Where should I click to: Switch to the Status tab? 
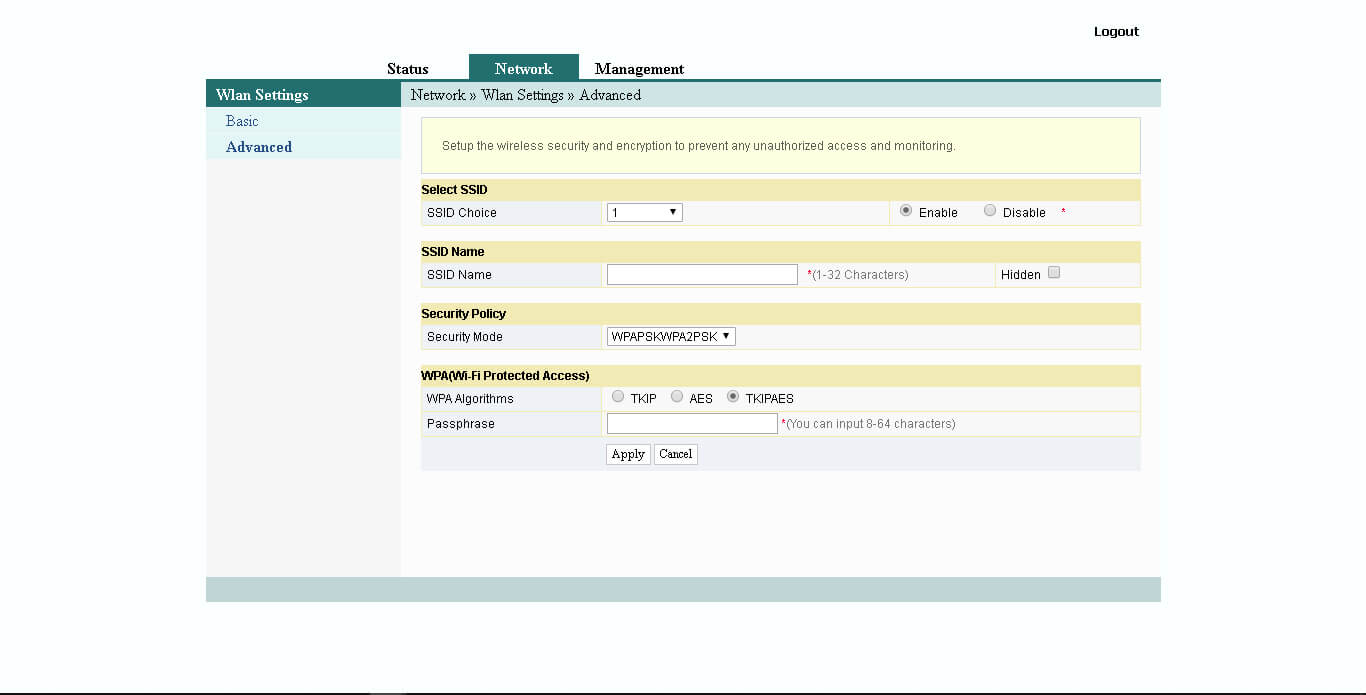tap(407, 69)
